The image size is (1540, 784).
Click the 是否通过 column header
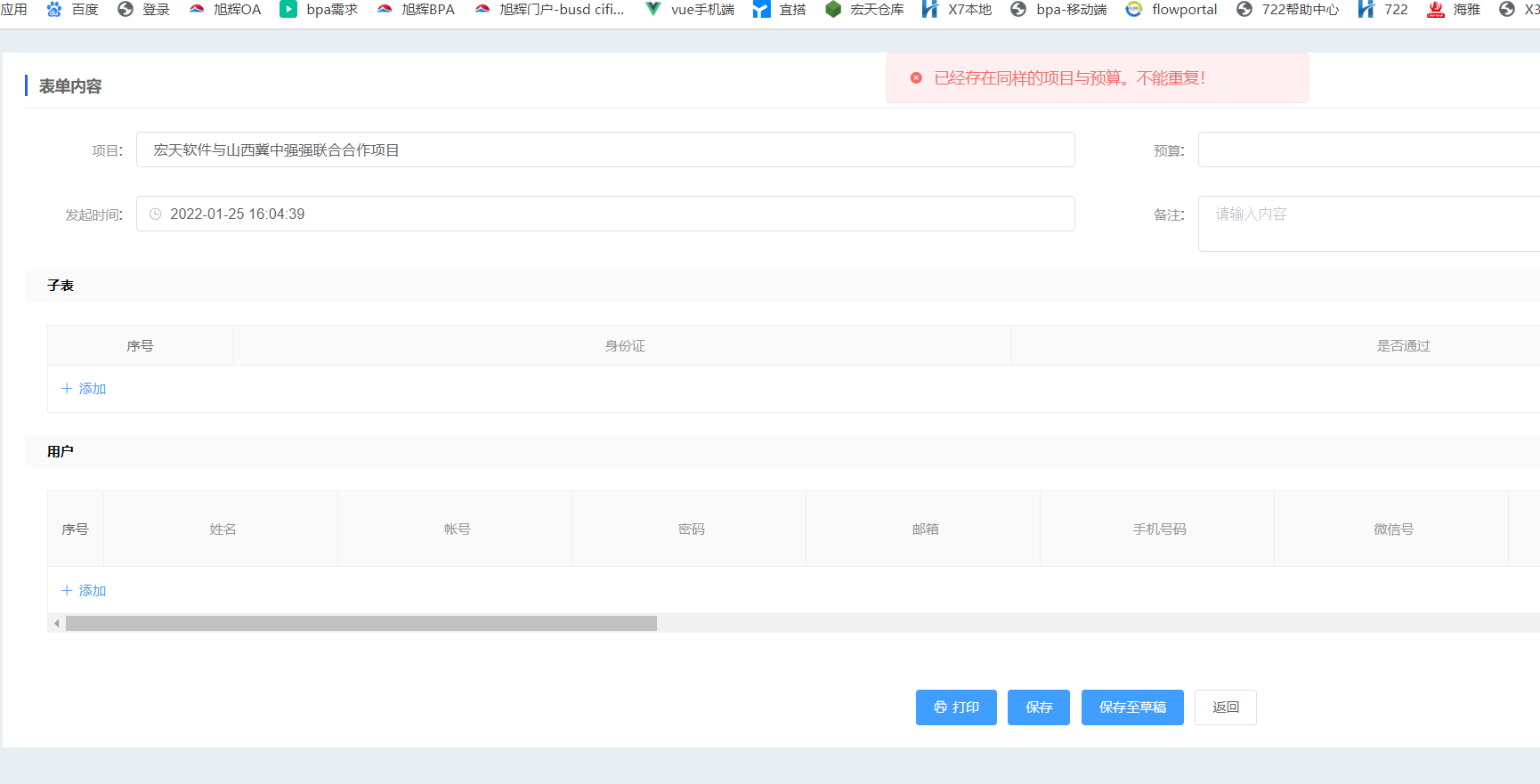[x=1403, y=346]
